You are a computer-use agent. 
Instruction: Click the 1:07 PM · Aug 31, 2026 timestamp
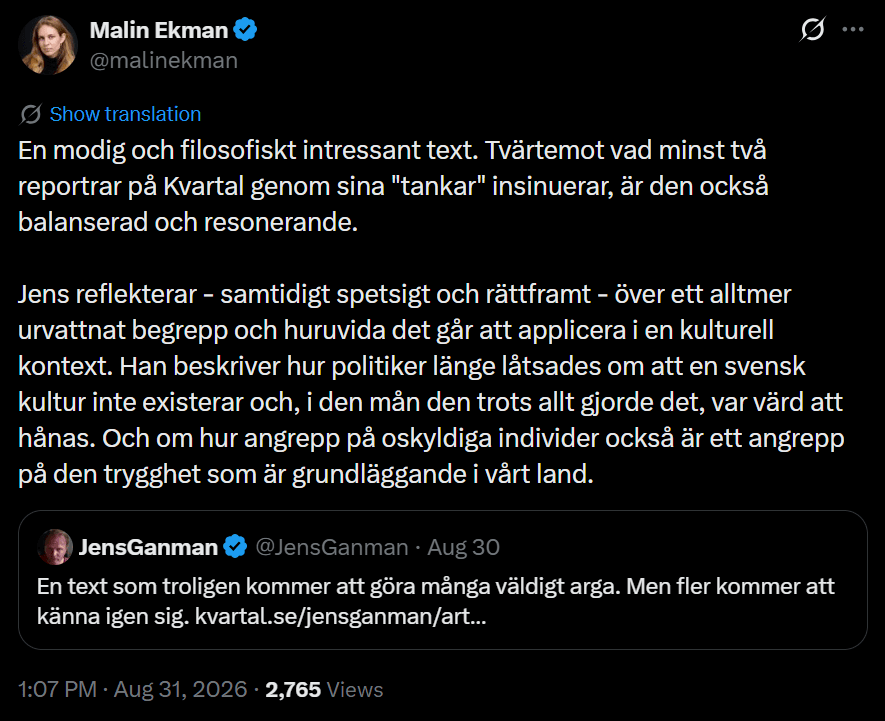133,689
